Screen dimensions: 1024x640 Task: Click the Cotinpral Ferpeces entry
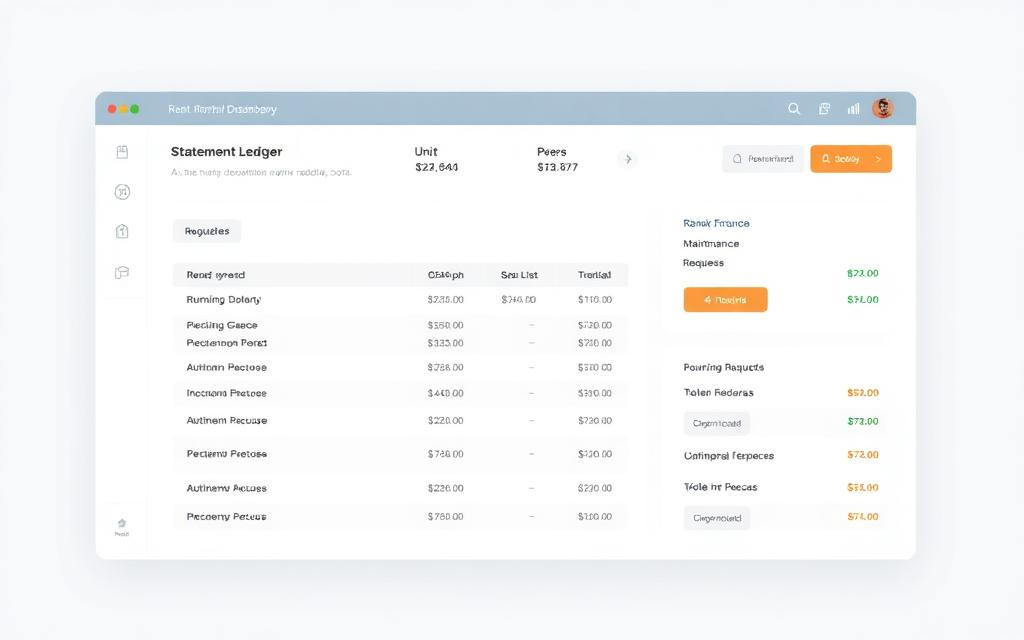729,456
